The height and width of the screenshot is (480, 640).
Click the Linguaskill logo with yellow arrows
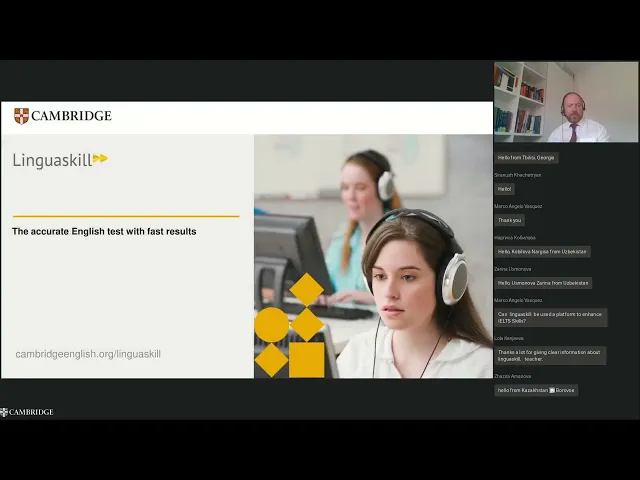point(60,160)
